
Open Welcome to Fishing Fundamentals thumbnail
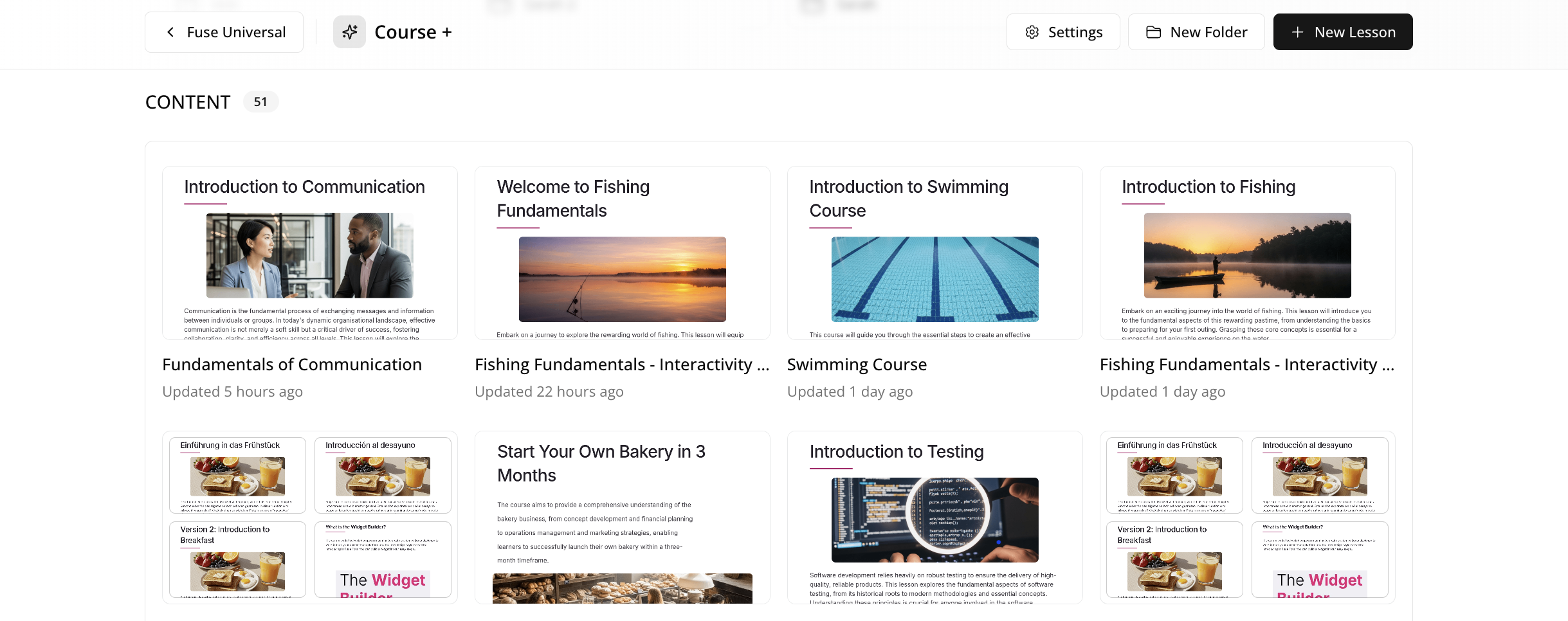[x=623, y=253]
